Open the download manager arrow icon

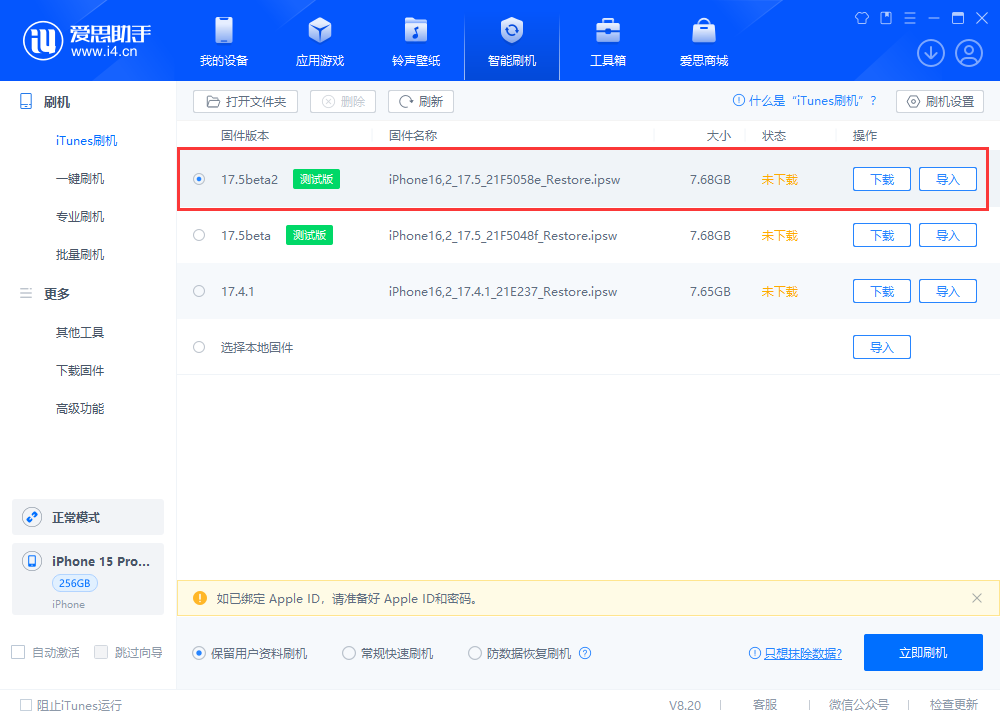tap(930, 53)
